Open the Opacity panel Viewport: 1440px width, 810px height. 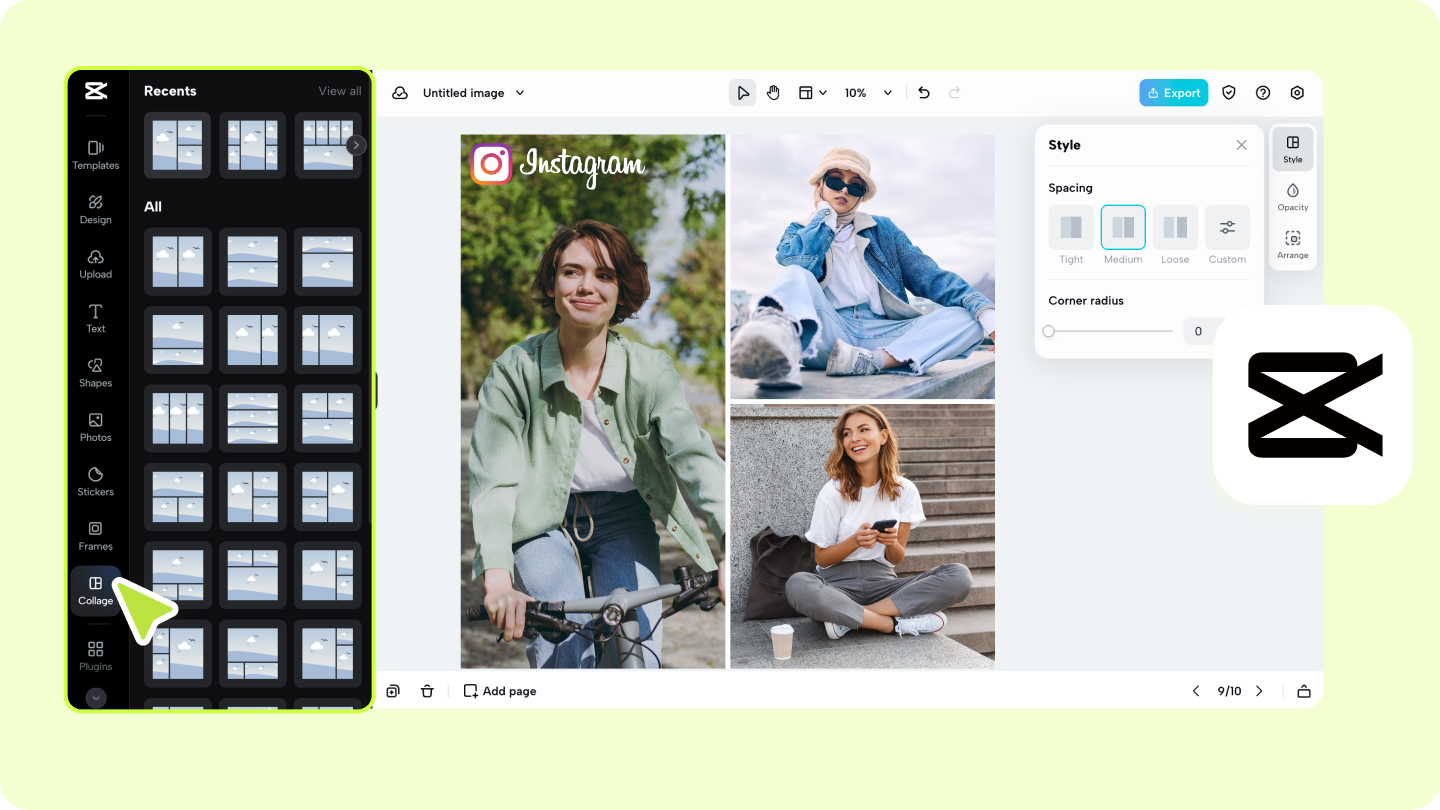1292,197
